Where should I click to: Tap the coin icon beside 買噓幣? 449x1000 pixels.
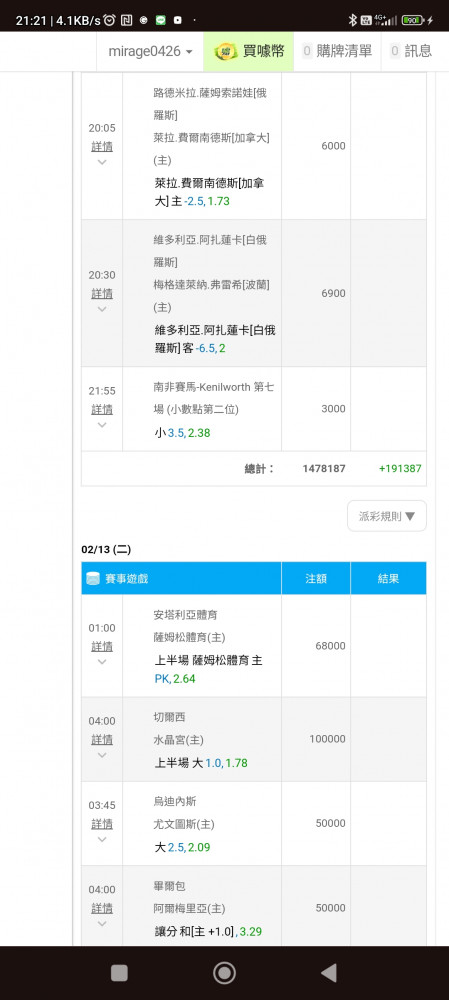point(226,52)
